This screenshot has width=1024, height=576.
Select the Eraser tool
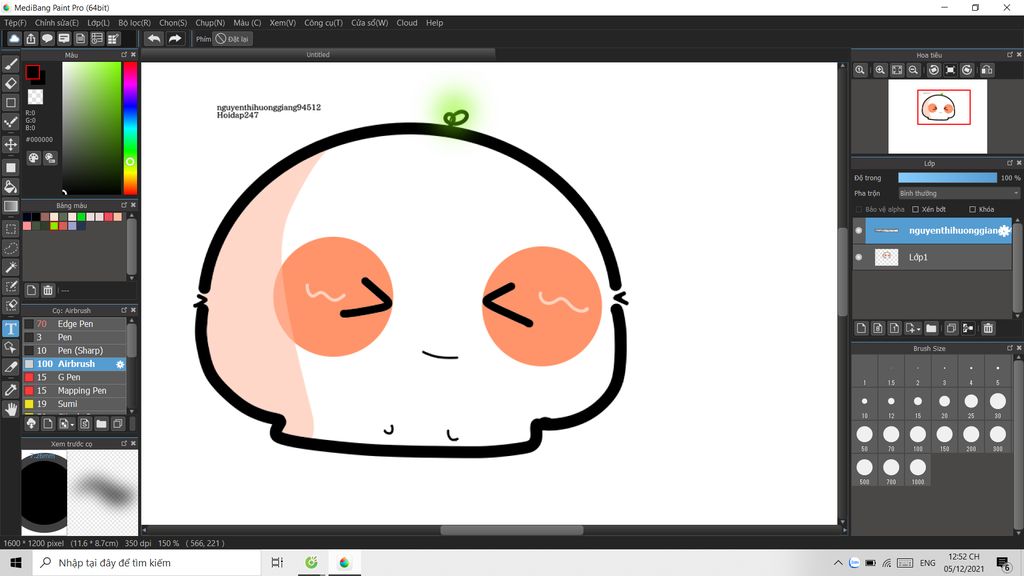[x=10, y=84]
